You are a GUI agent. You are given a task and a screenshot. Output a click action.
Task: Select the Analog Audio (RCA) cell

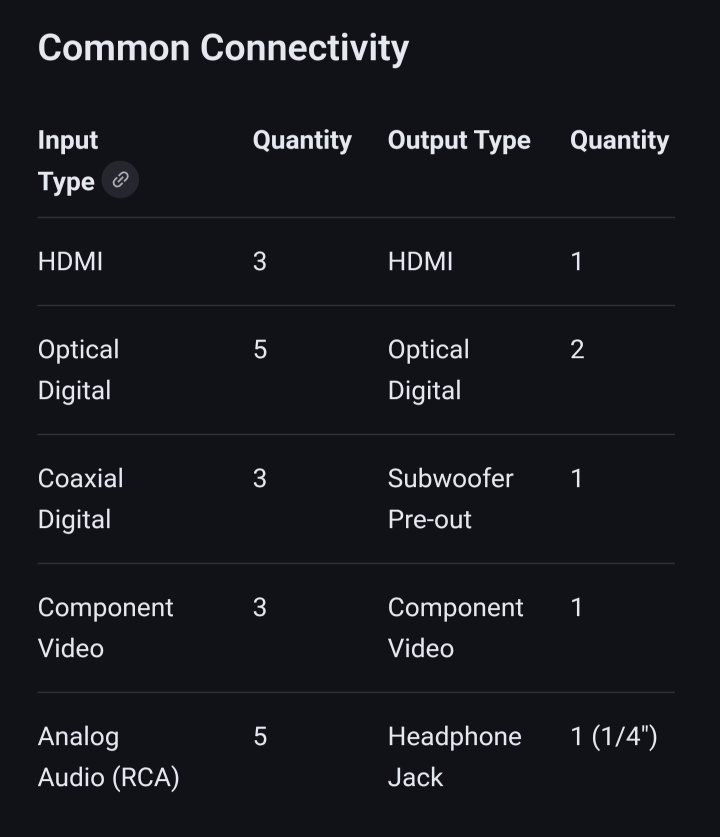[108, 756]
